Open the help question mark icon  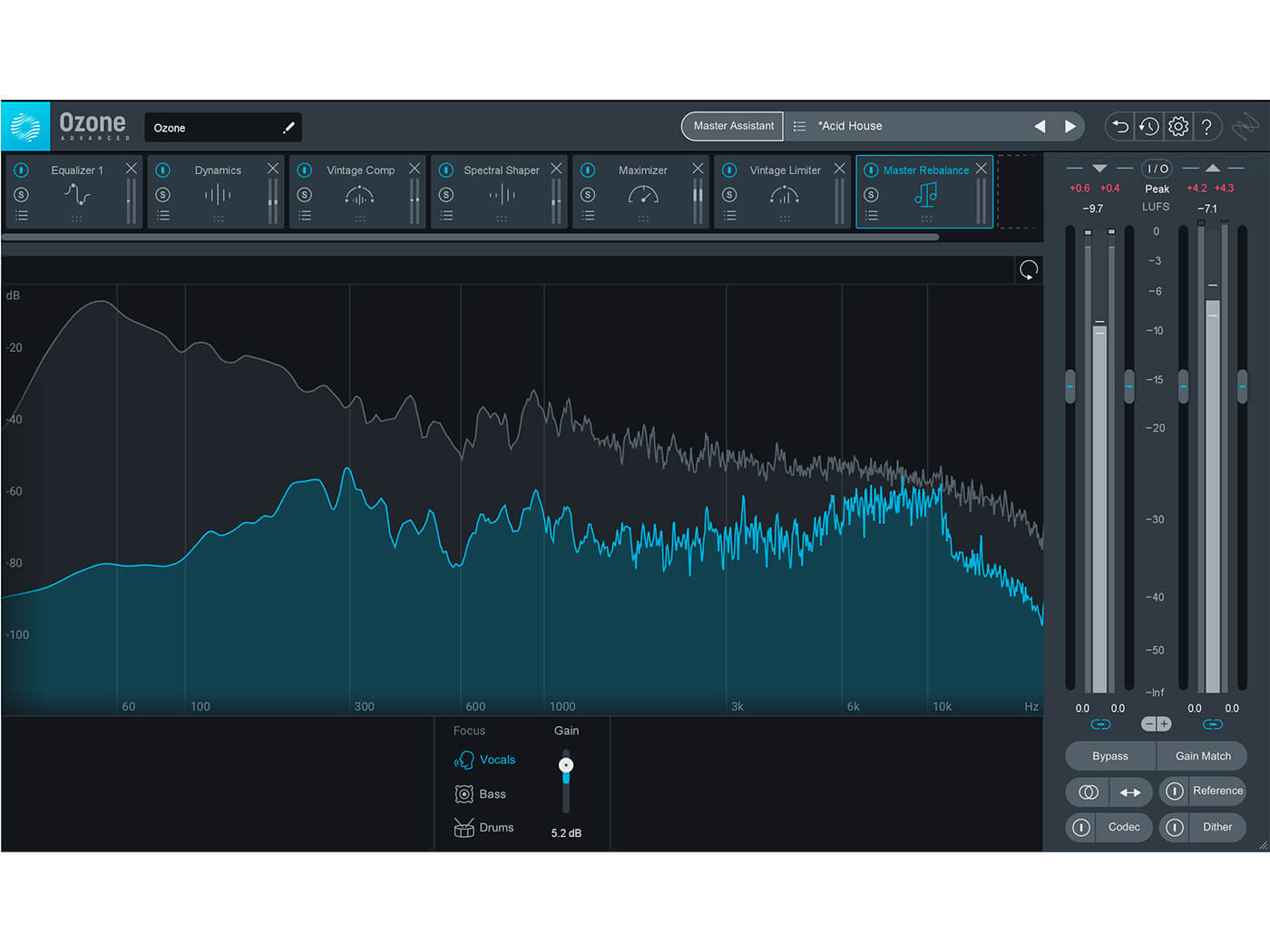coord(1206,127)
